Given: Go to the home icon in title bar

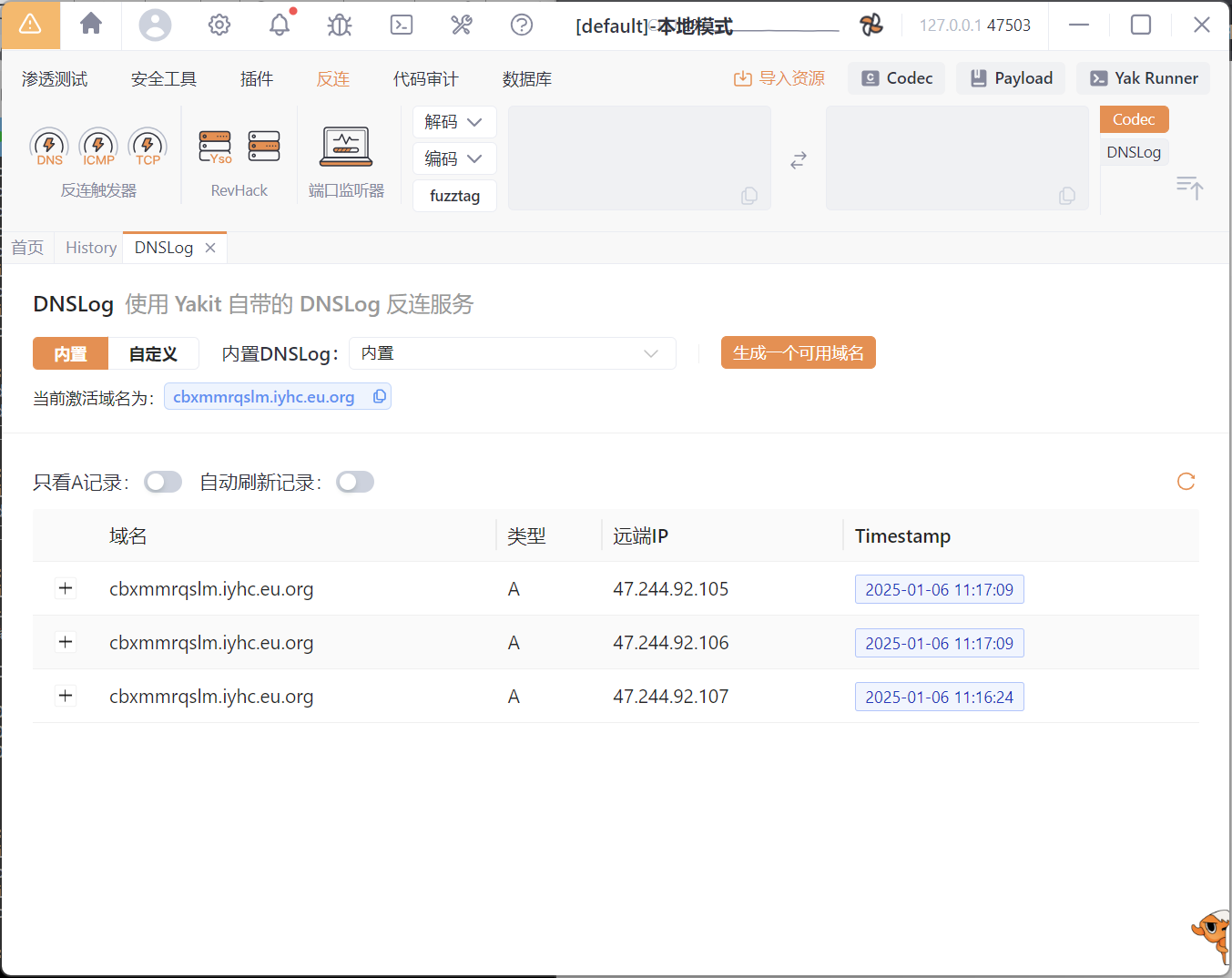Looking at the screenshot, I should [91, 24].
